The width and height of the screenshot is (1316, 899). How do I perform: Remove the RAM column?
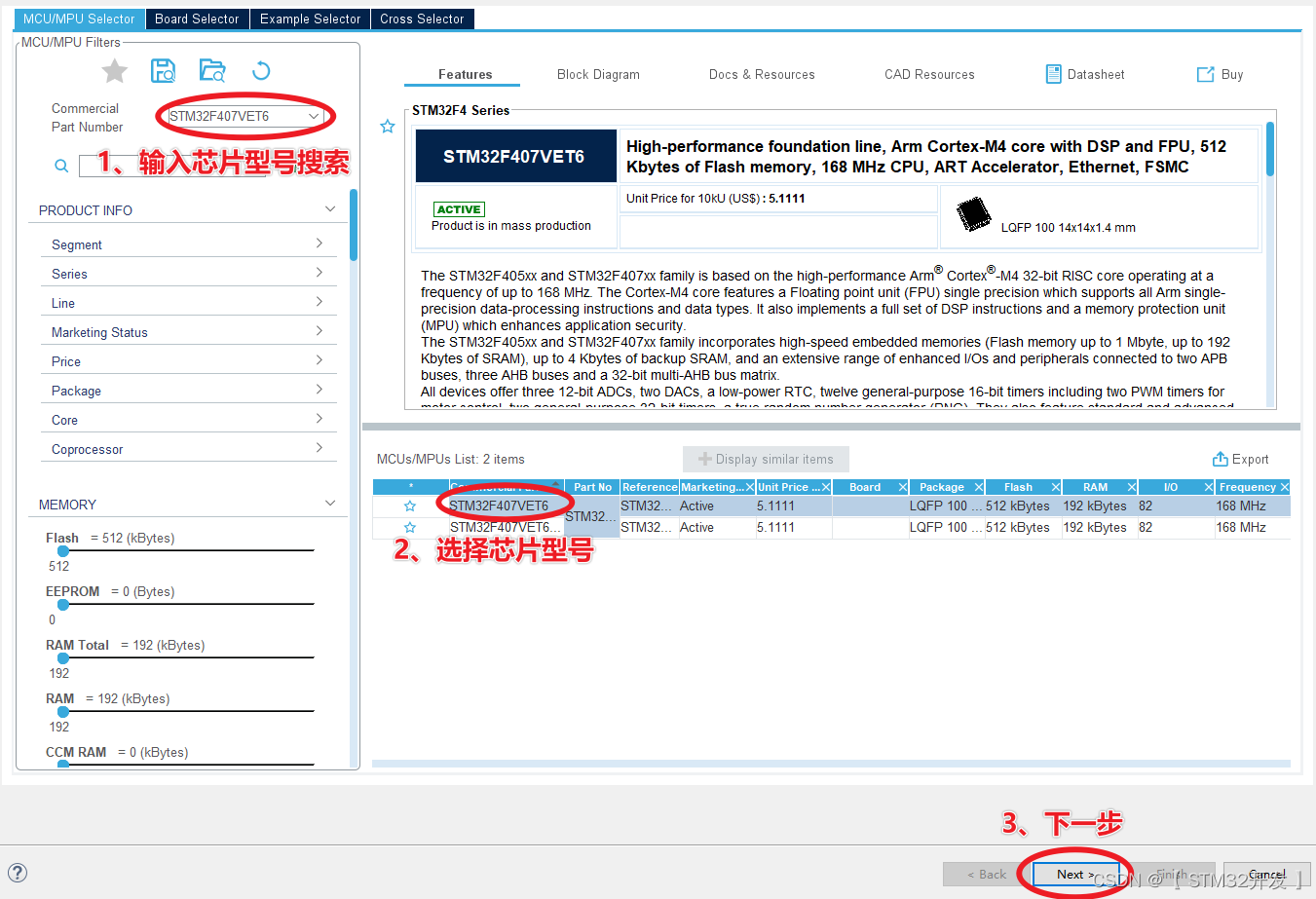(1132, 487)
